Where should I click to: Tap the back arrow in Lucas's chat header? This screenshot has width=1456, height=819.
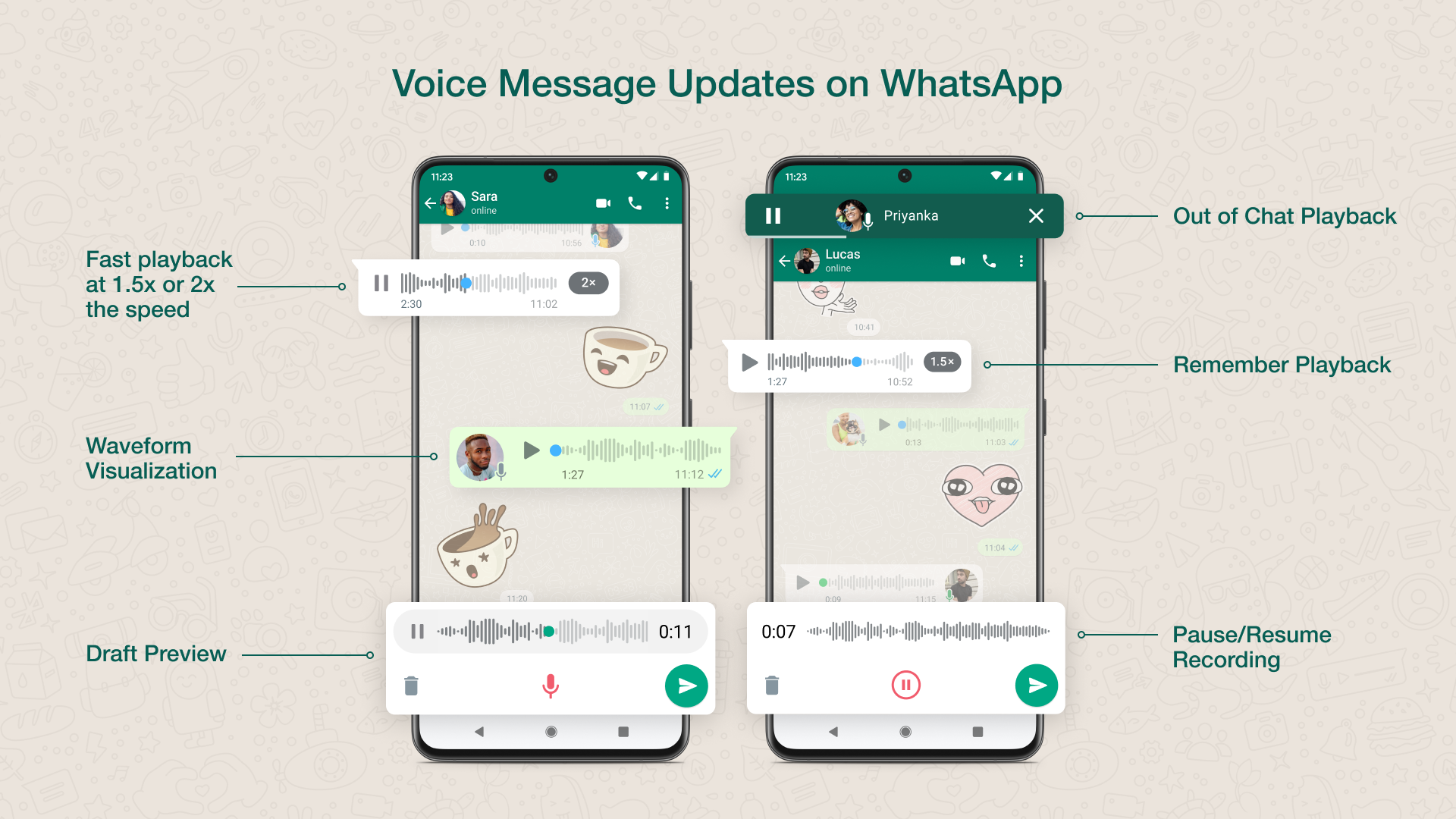(785, 261)
